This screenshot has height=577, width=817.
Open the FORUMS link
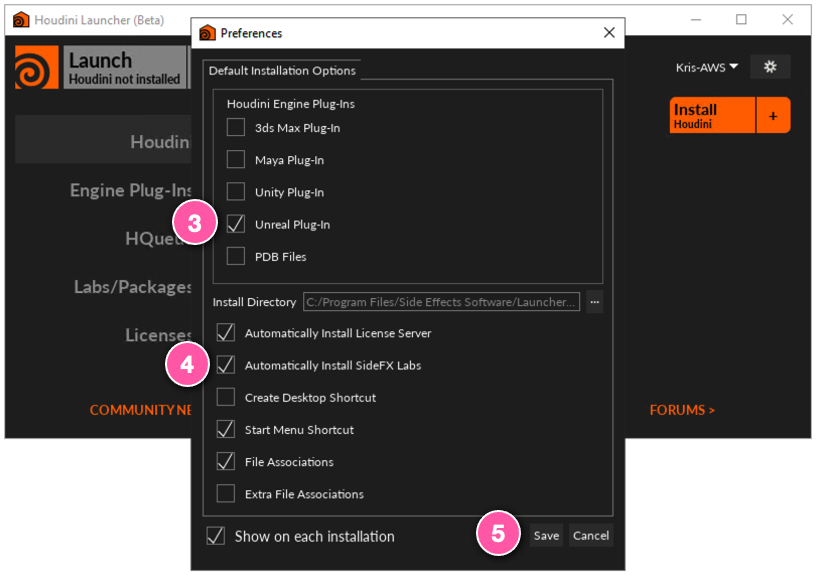click(682, 410)
